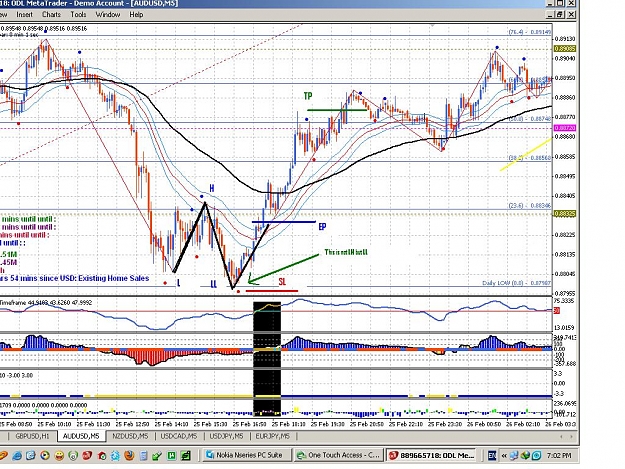
Task: Click the EP entry-point label on the chart
Action: tap(322, 227)
